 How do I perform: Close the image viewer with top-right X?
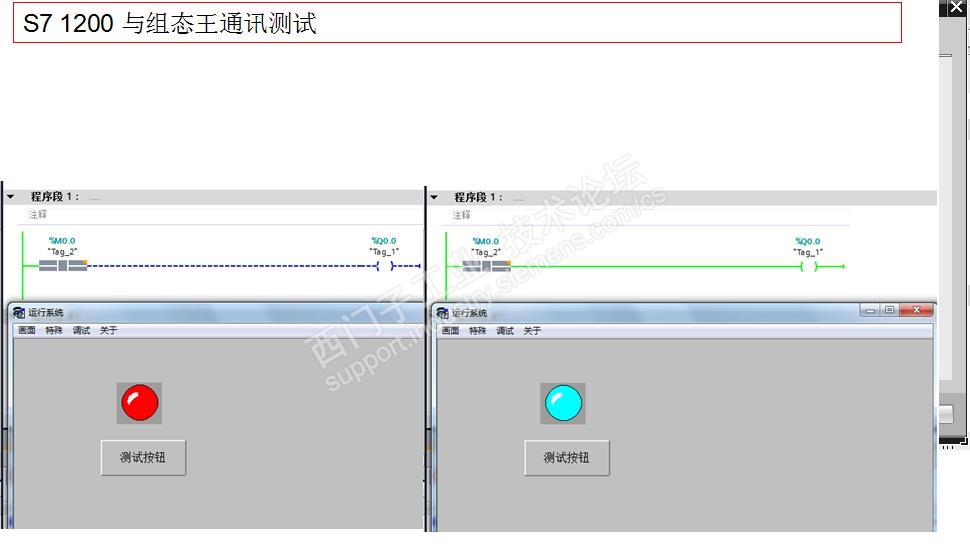click(x=956, y=8)
